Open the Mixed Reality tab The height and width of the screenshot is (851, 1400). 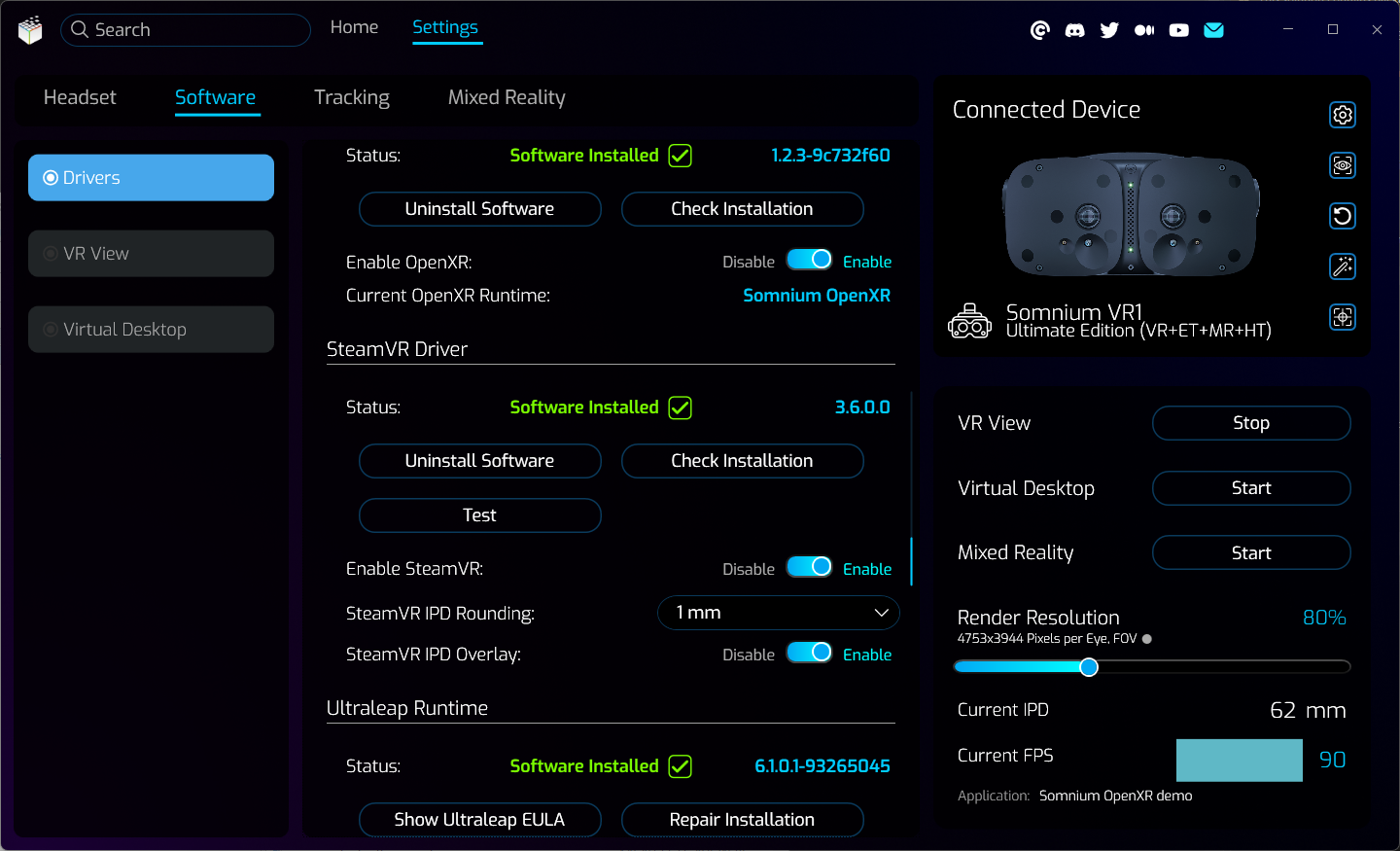coord(506,97)
